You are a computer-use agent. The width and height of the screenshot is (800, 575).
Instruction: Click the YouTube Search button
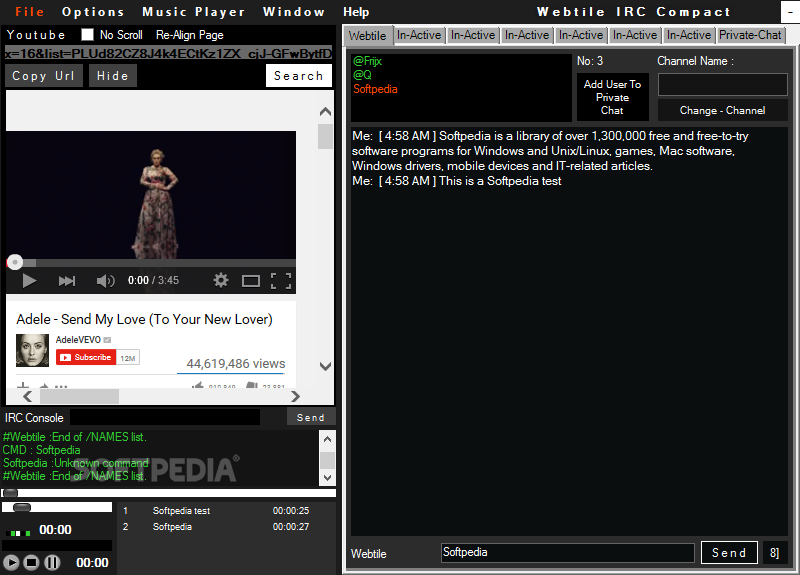click(298, 76)
